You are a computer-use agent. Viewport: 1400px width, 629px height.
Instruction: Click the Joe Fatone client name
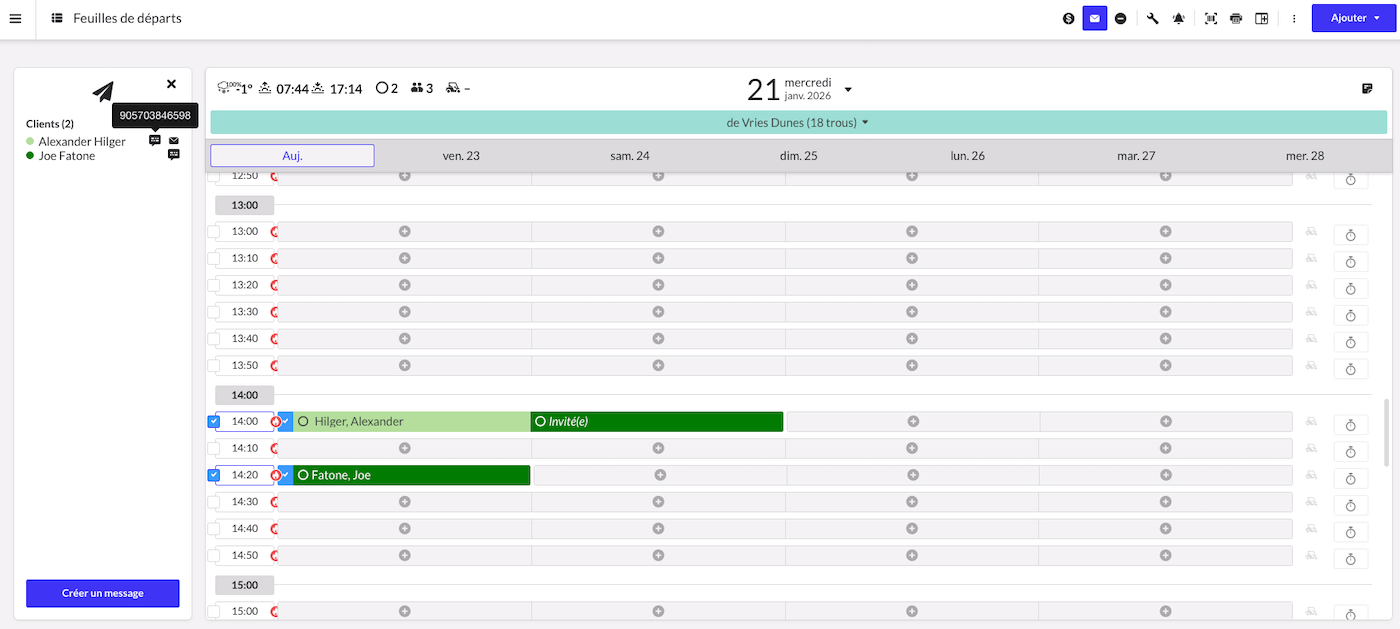(x=67, y=155)
